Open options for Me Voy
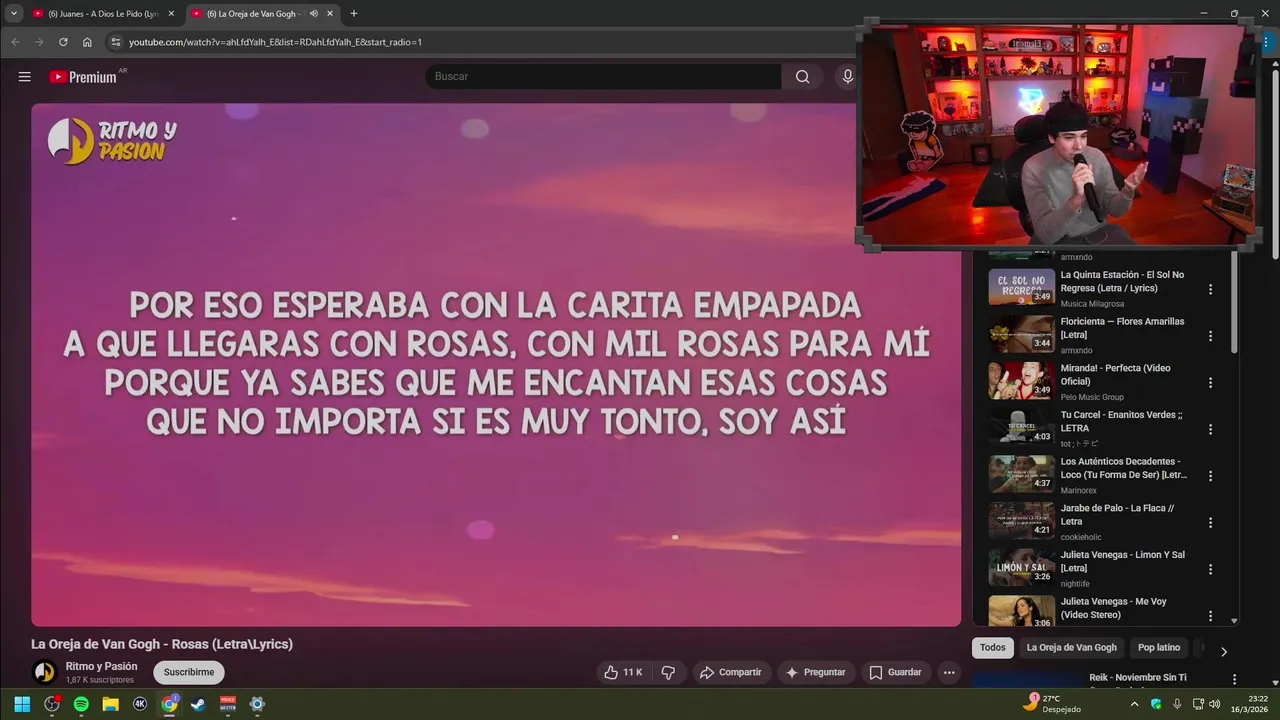 pos(1210,616)
